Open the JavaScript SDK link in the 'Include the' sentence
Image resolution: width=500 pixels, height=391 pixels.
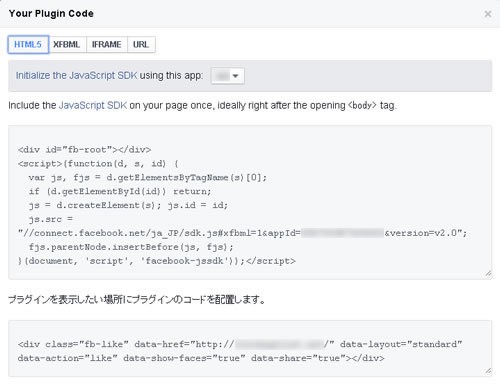point(93,105)
